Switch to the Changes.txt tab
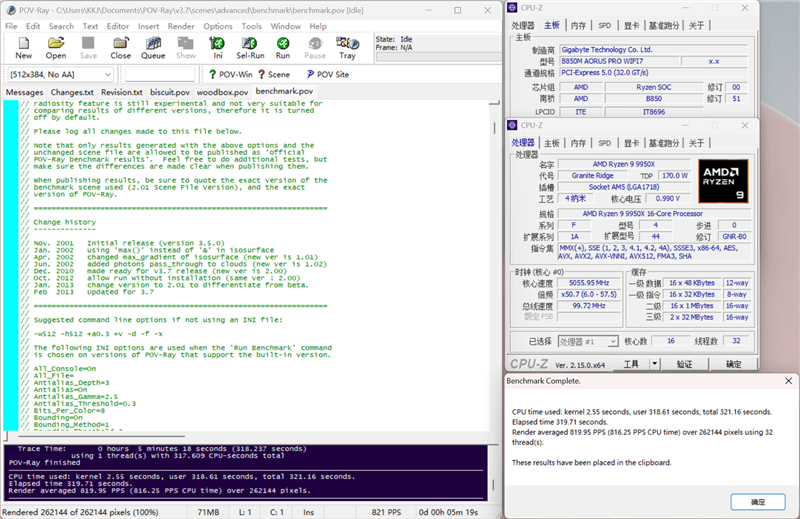 [x=72, y=92]
